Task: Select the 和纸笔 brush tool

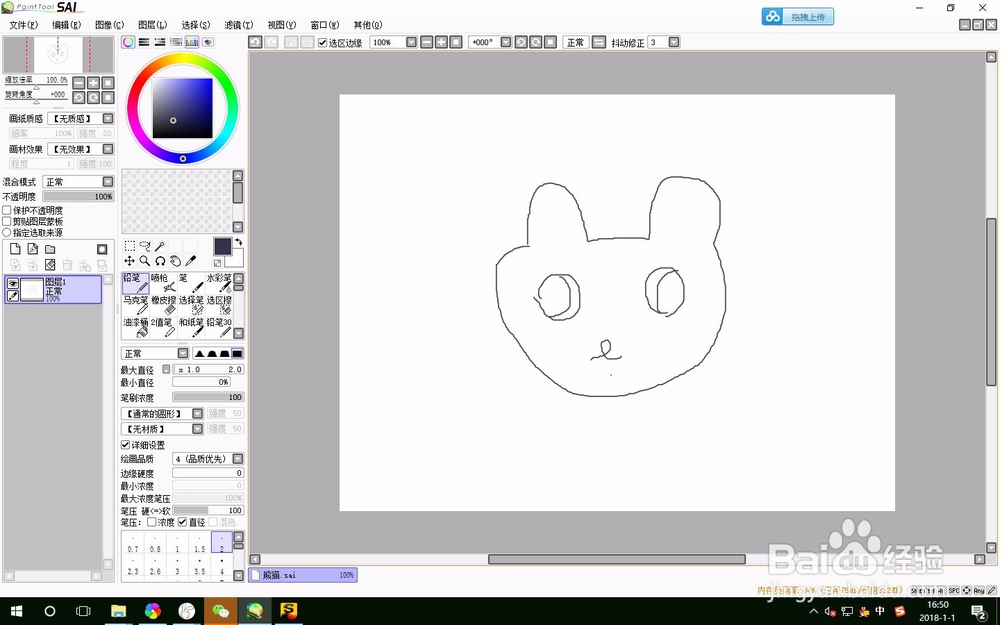Action: 191,327
